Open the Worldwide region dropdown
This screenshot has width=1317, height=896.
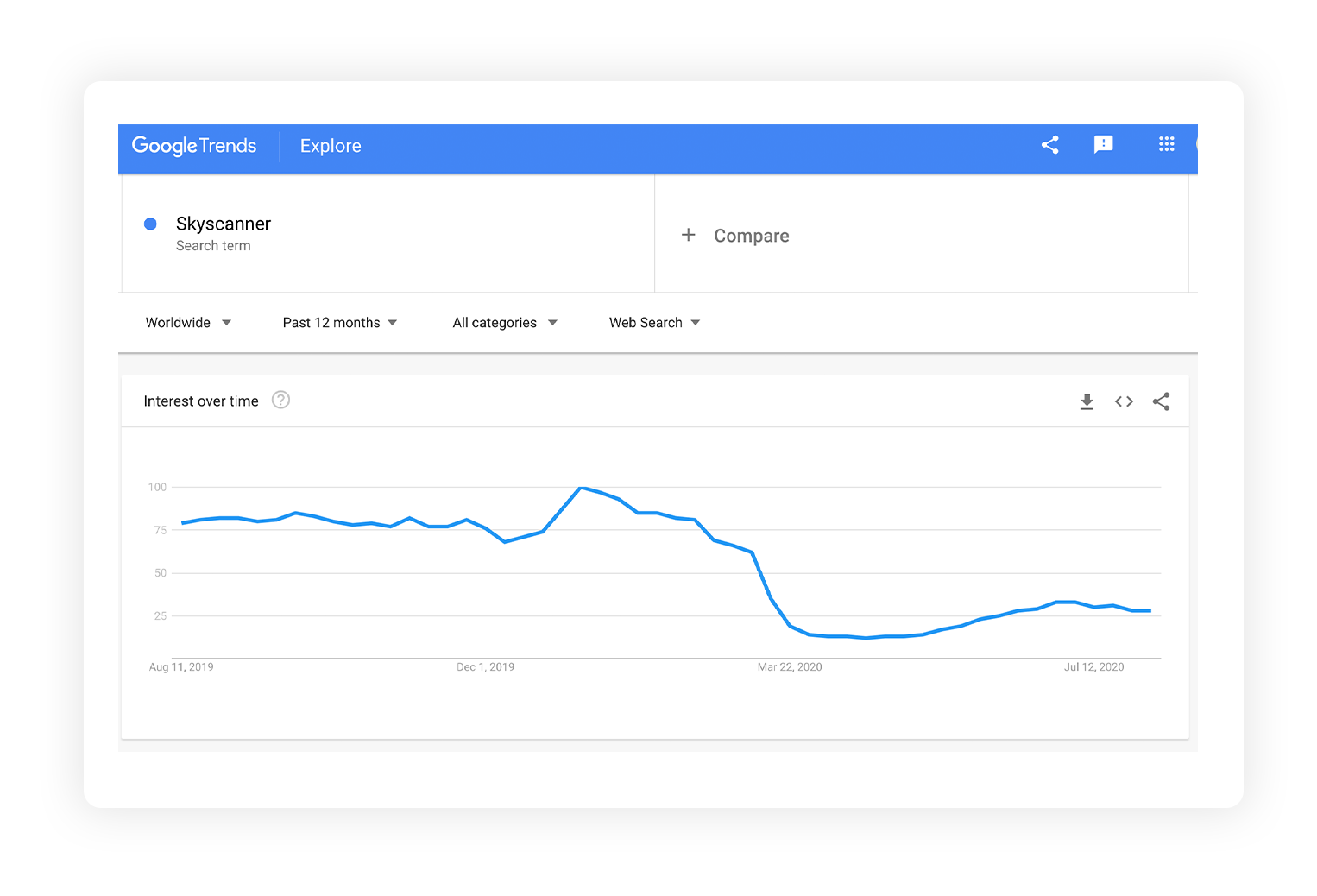tap(188, 323)
